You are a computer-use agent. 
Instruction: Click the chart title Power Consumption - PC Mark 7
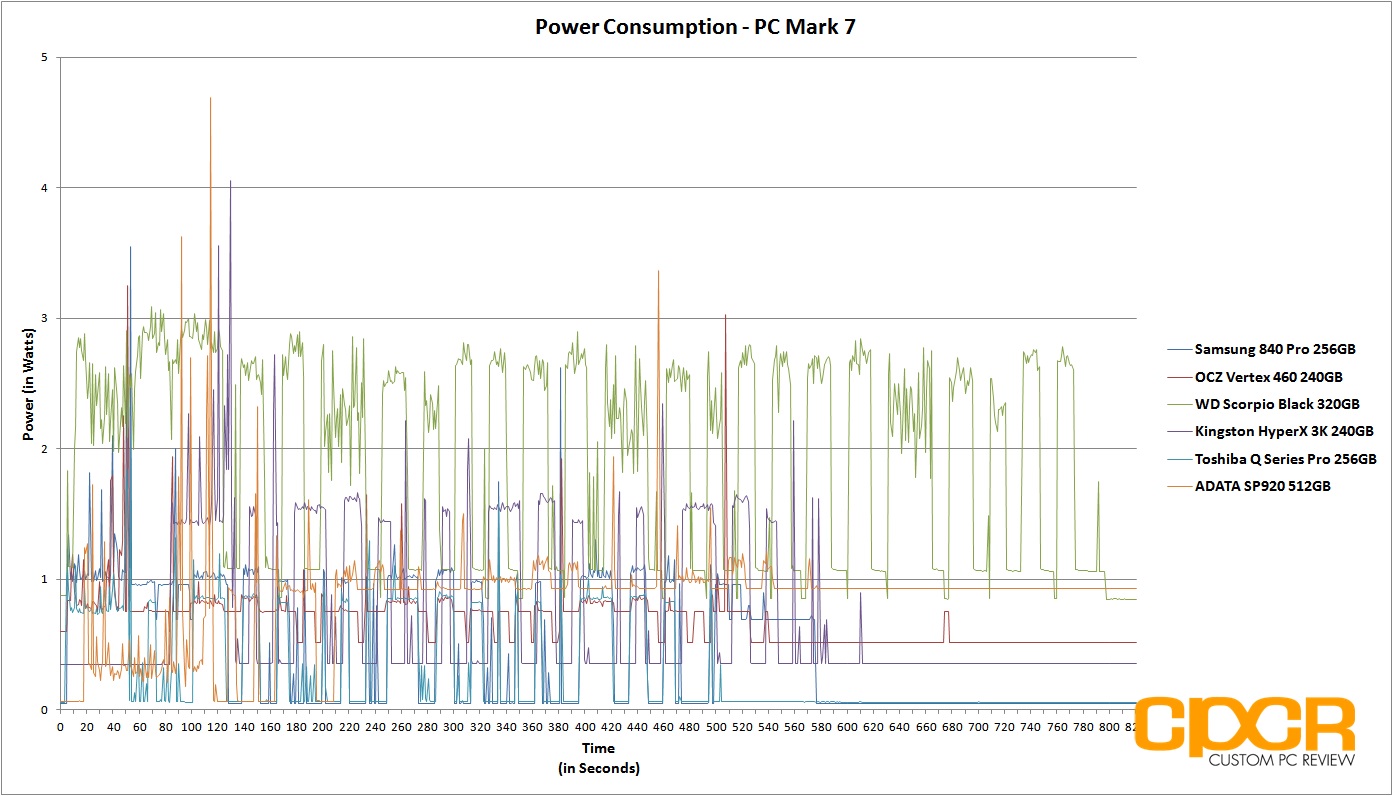coord(695,27)
